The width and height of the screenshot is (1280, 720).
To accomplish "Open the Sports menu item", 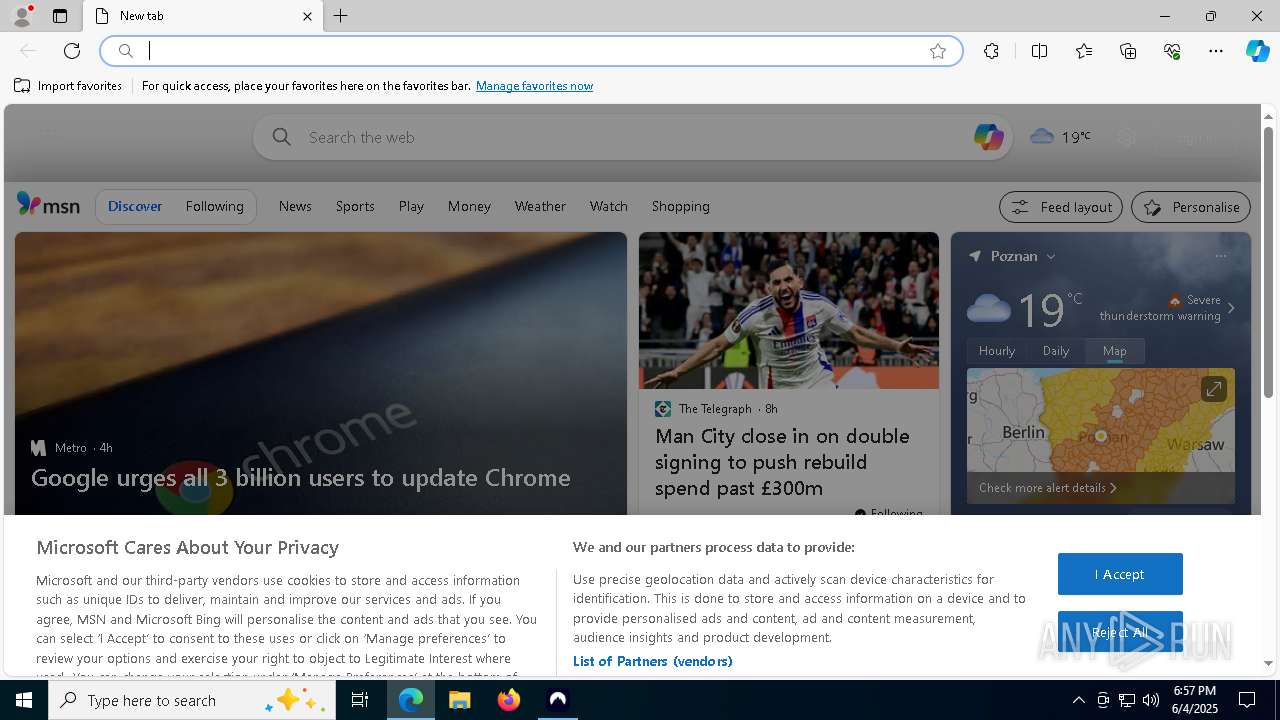I will click(x=355, y=206).
